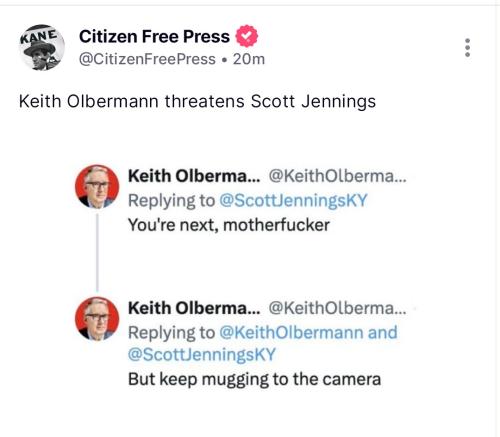
Task: Click Keith Olbermann's avatar in first reply
Action: [97, 186]
